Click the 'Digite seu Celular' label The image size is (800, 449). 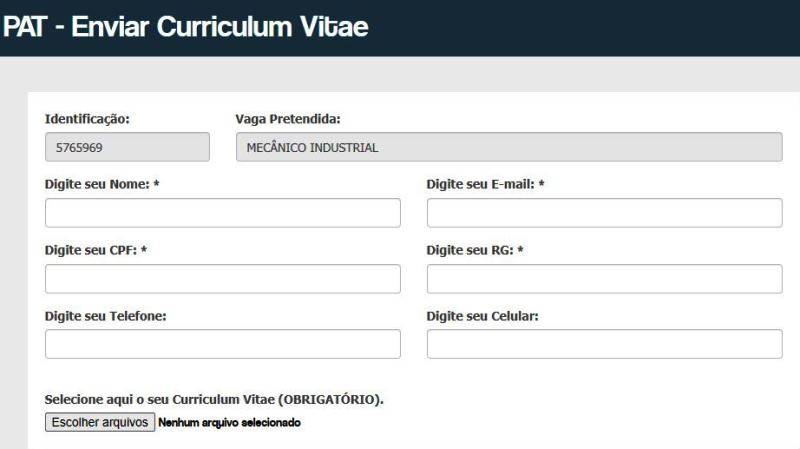click(482, 316)
